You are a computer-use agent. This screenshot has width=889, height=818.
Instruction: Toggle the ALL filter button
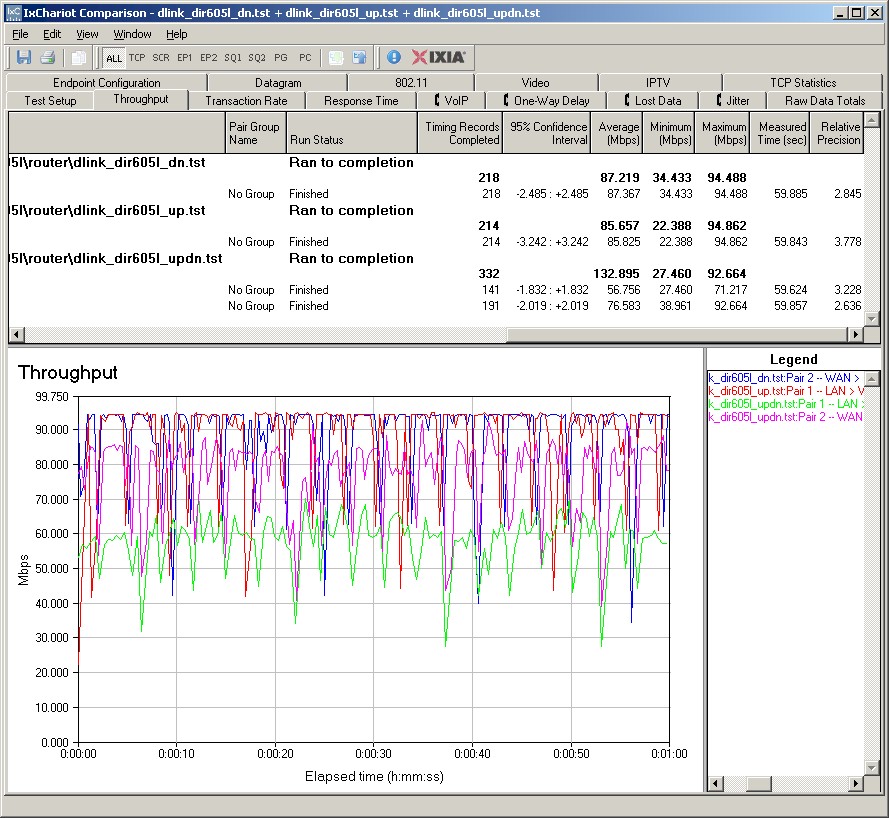[x=114, y=58]
